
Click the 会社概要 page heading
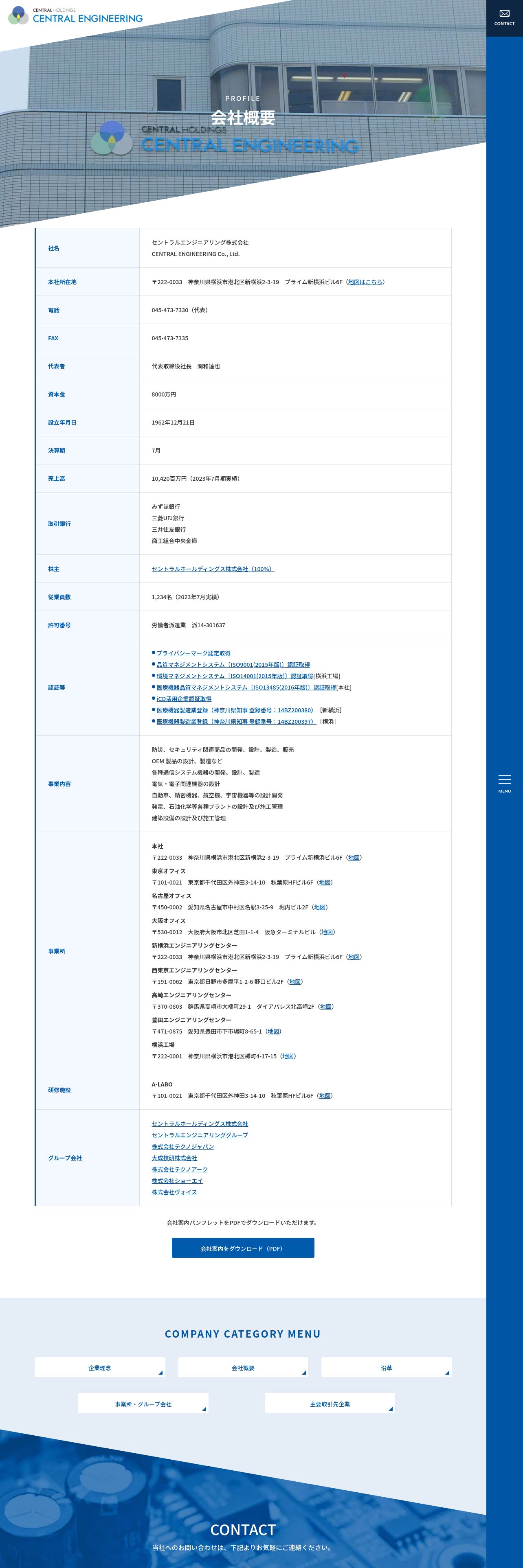[x=243, y=118]
